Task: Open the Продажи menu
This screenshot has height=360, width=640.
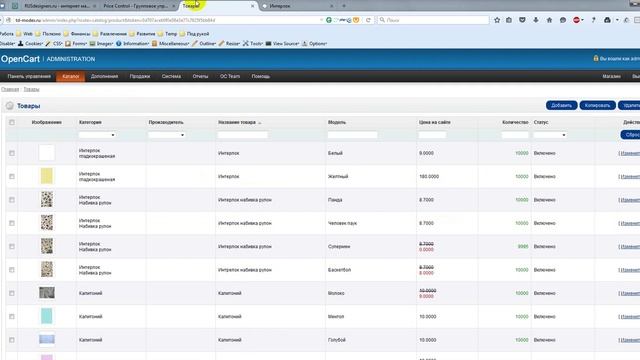Action: point(140,76)
